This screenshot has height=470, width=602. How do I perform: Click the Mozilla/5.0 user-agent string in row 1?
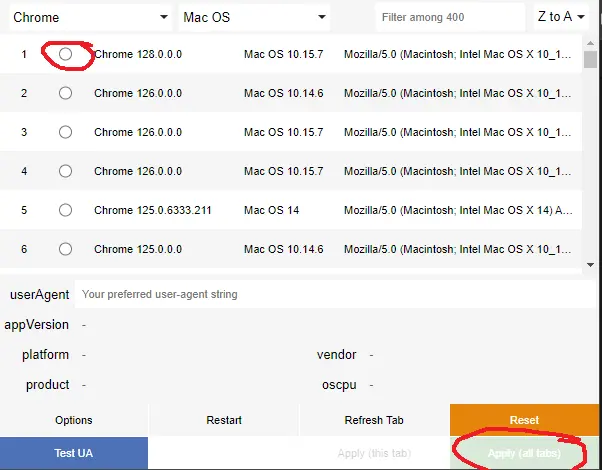click(x=457, y=54)
